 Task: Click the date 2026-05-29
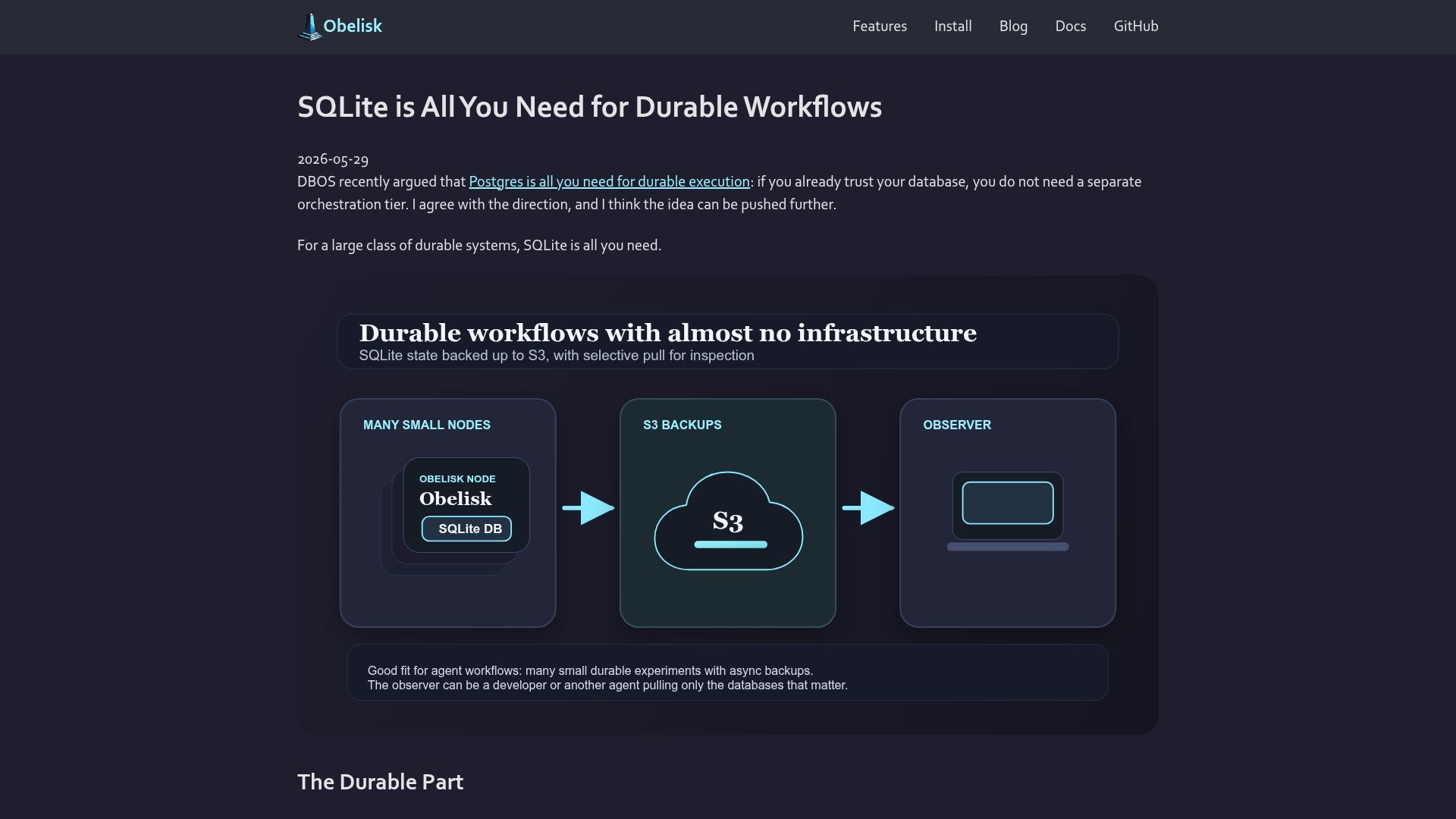click(333, 159)
